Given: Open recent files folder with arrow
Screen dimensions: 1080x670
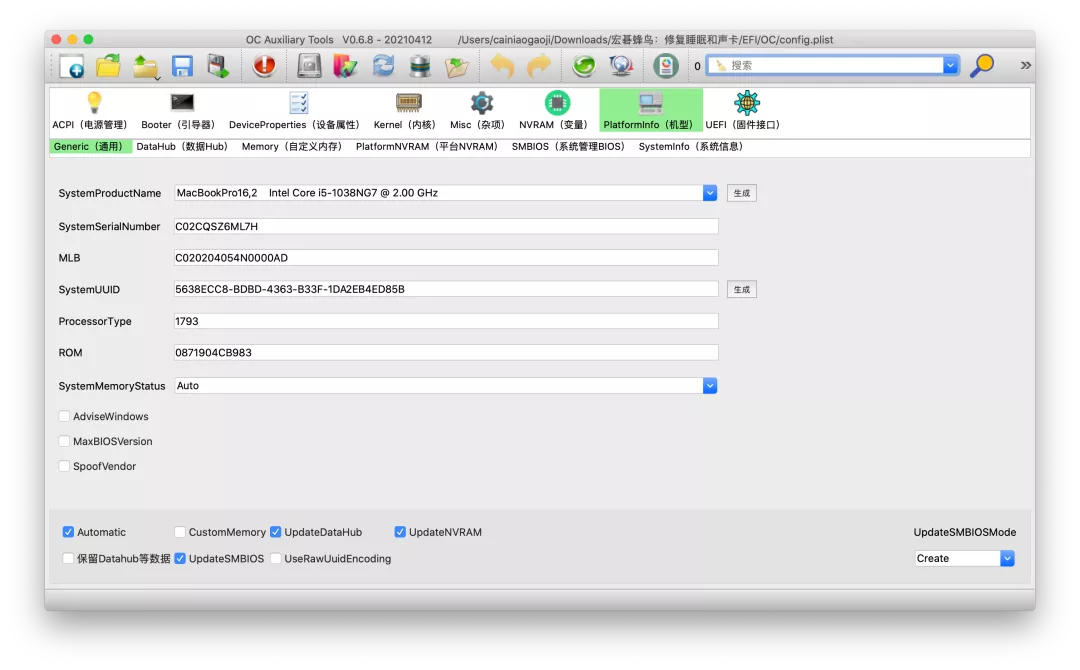Looking at the screenshot, I should pos(145,66).
